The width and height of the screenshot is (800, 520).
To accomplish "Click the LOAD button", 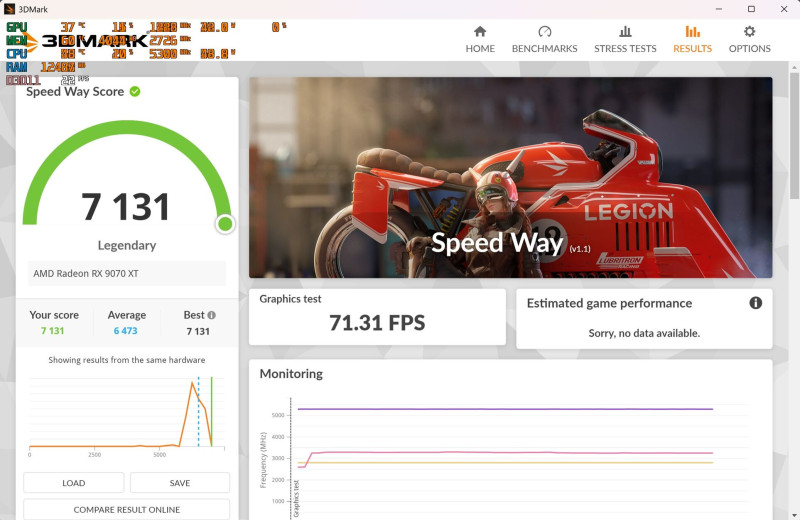I will 73,483.
